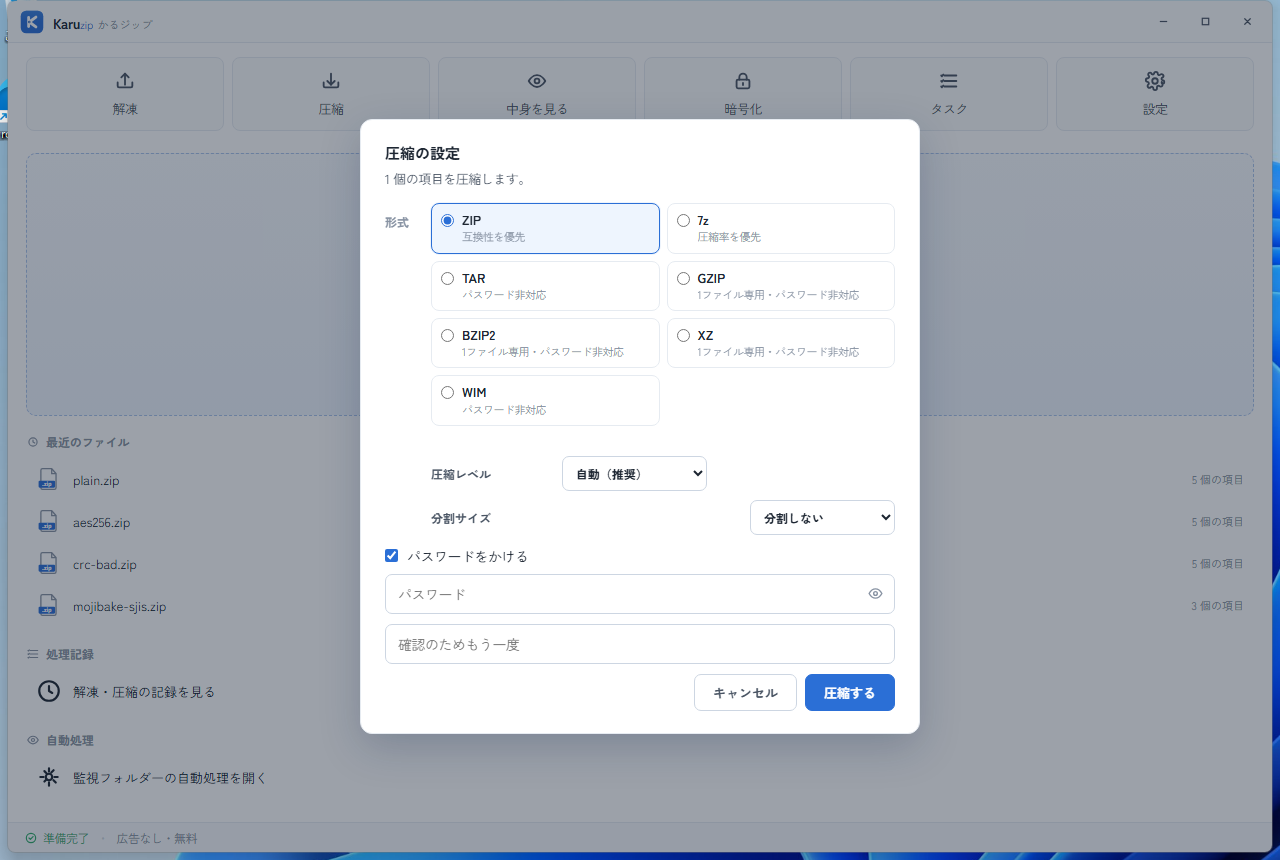
Task: Open the 圧縮レベル dropdown
Action: click(634, 474)
